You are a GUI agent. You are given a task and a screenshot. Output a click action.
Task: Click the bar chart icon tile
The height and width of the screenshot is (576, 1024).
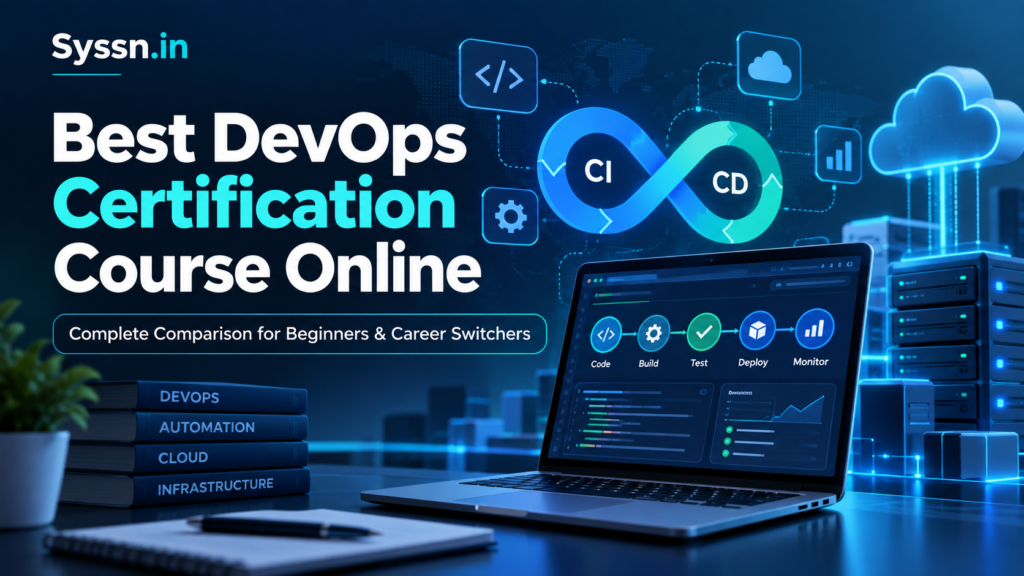tap(839, 155)
